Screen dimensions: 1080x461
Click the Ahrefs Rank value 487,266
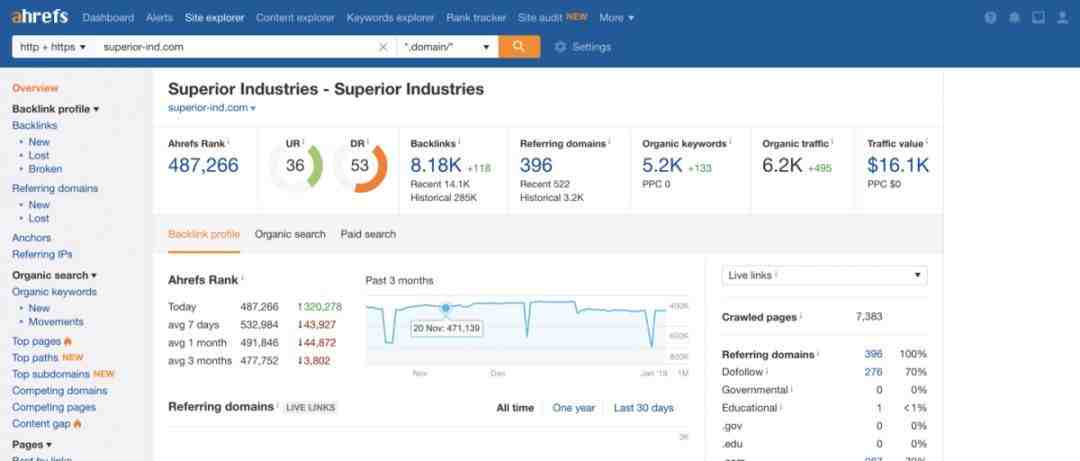click(x=203, y=165)
